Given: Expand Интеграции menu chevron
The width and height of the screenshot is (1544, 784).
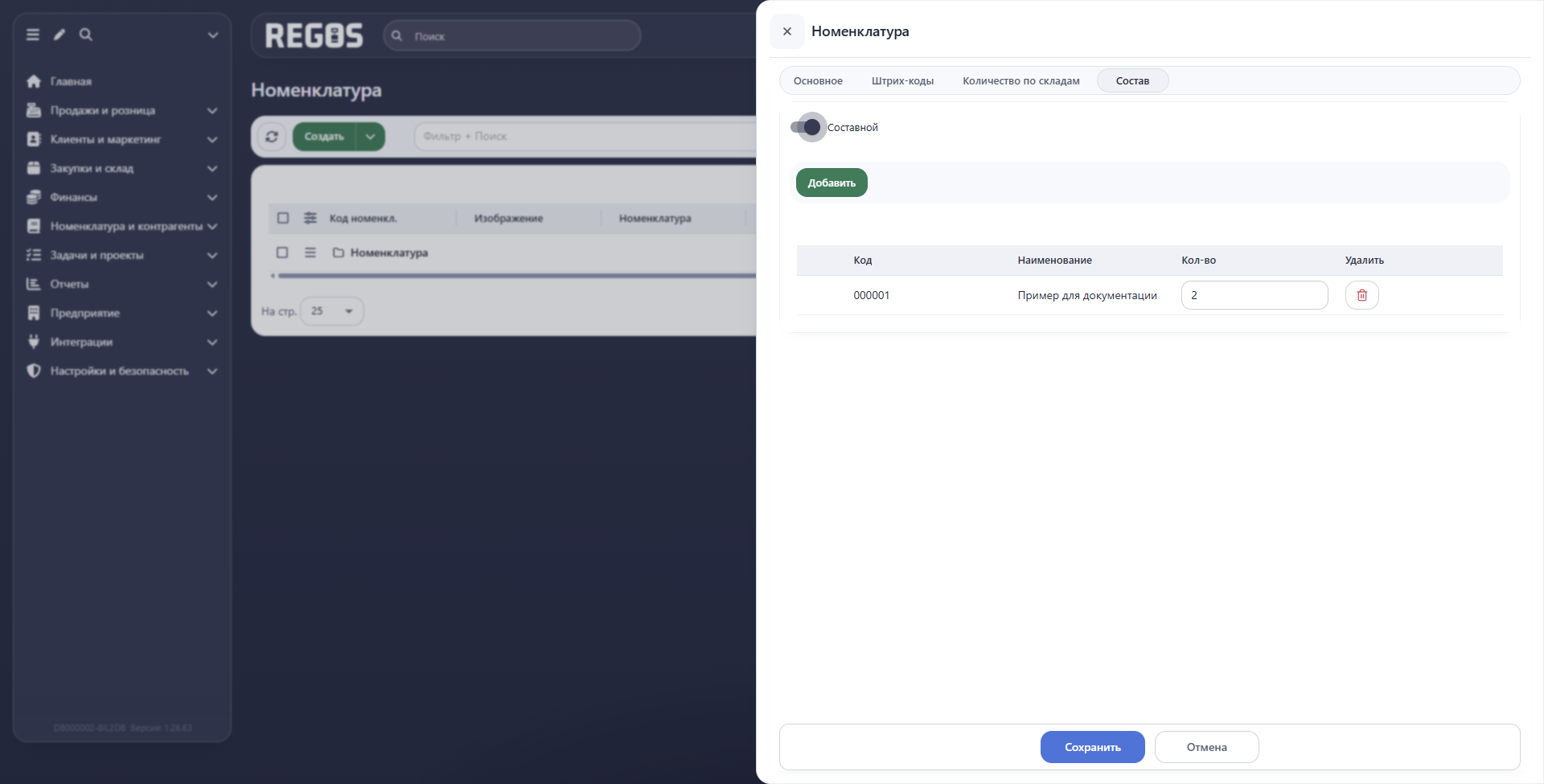Looking at the screenshot, I should click(x=212, y=342).
